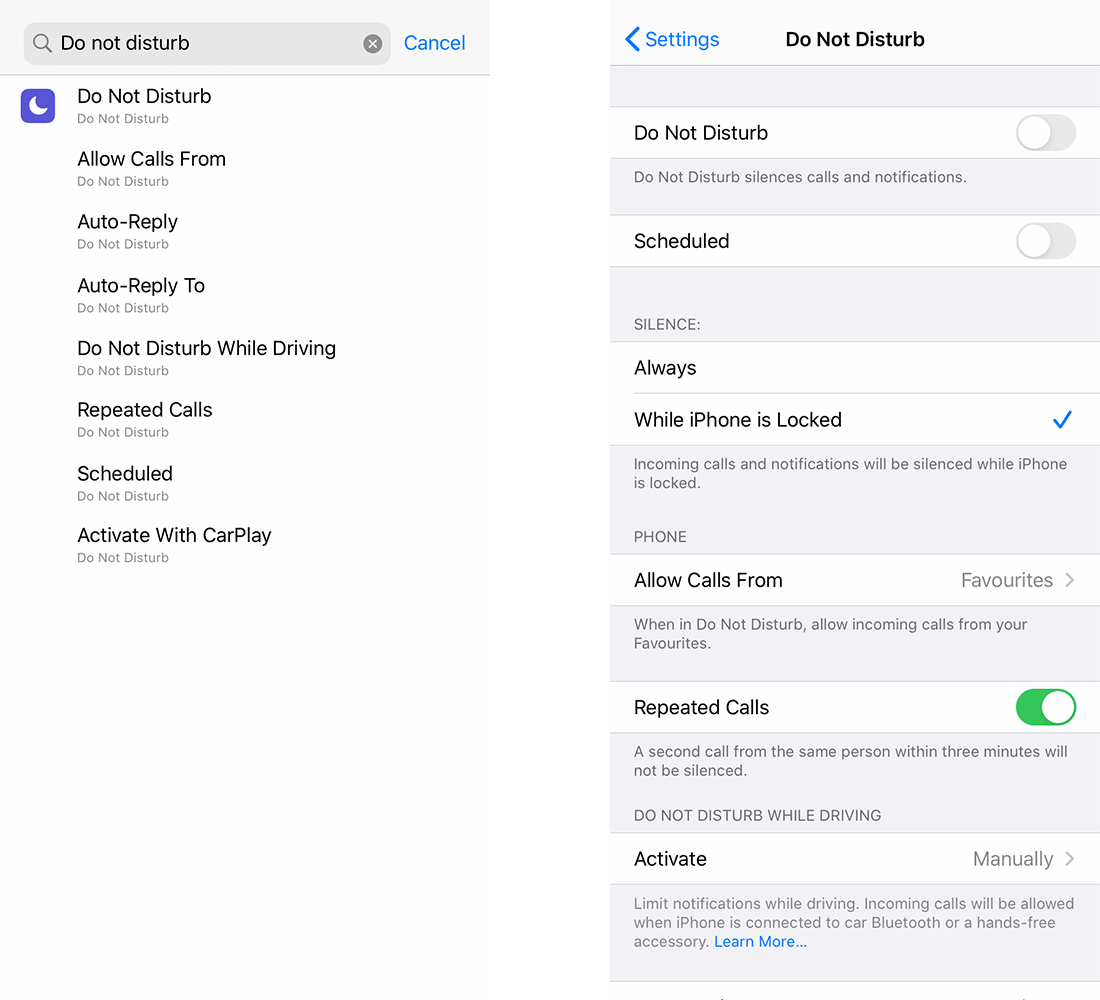The height and width of the screenshot is (1000, 1100).
Task: Click 'A second call from the same person' note
Action: tap(850, 761)
